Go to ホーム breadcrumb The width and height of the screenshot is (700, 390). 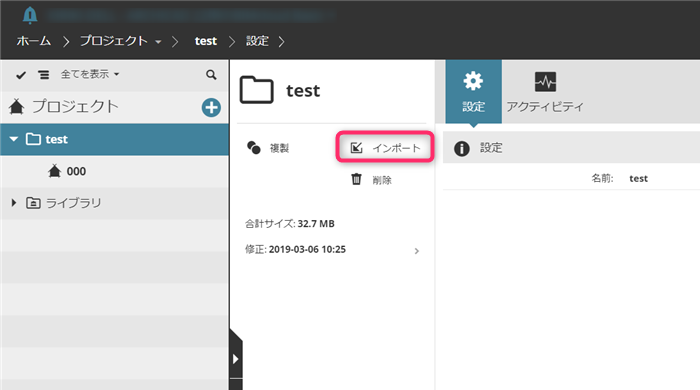point(34,41)
